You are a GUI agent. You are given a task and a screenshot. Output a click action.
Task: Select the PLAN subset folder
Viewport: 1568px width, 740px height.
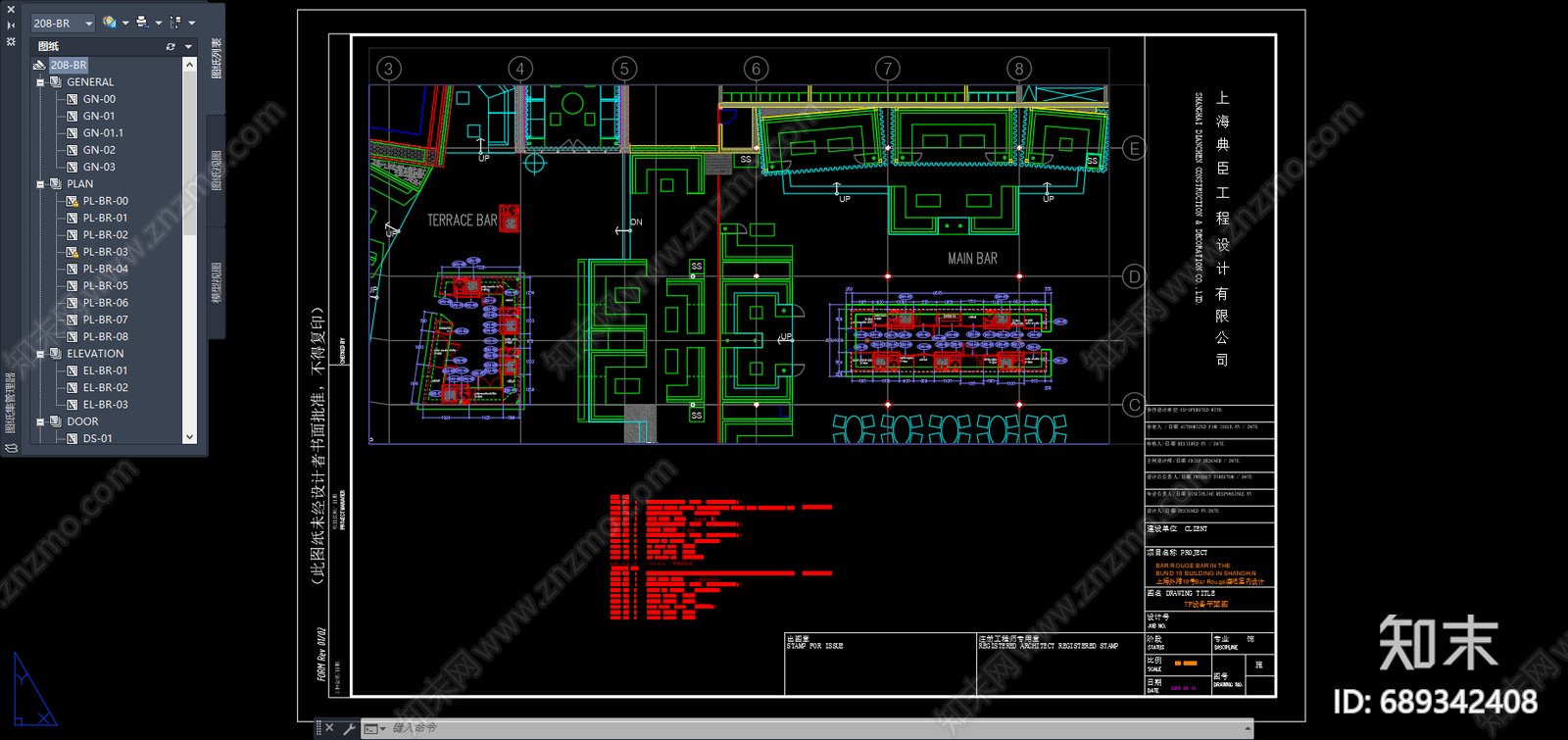click(80, 184)
